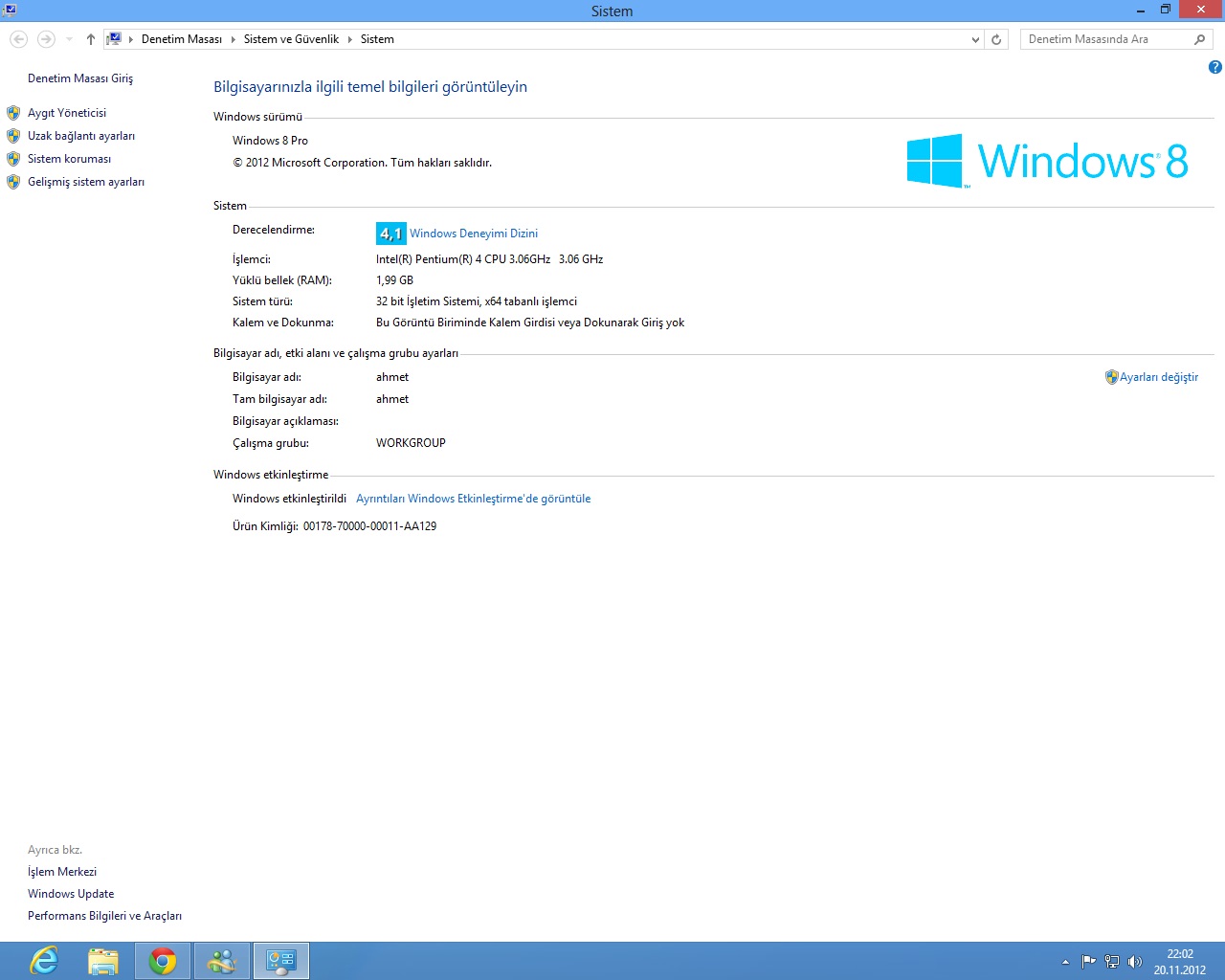Open Windows Deneyimi Dizini link
Image resolution: width=1225 pixels, height=980 pixels.
tap(474, 234)
